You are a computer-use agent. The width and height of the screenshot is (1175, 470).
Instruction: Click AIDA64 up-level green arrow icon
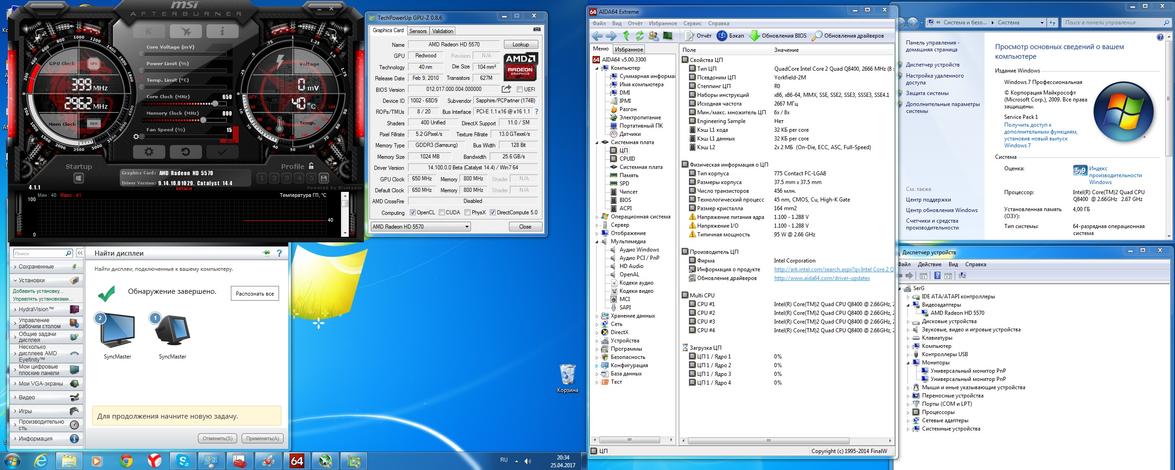click(x=626, y=35)
